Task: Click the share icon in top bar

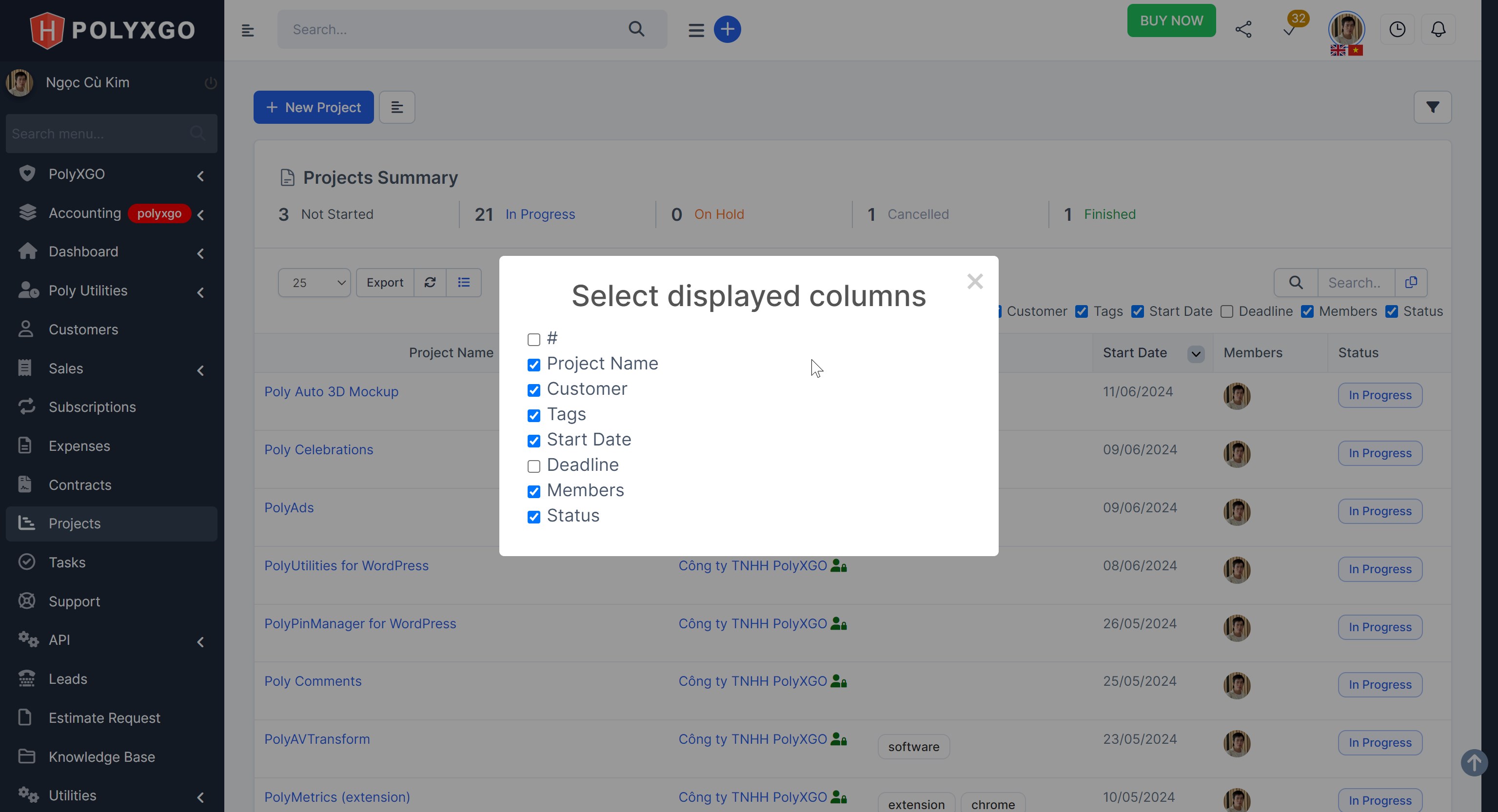Action: point(1244,29)
